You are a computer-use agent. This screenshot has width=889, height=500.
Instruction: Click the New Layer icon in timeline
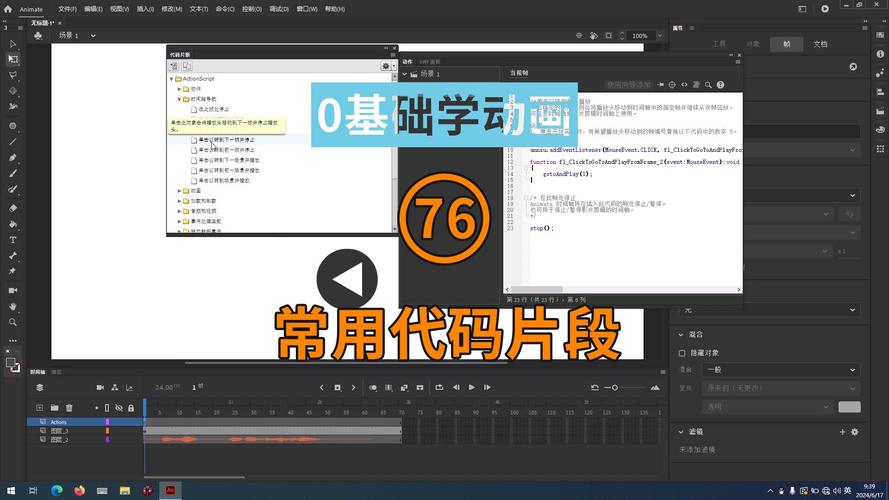tap(40, 408)
